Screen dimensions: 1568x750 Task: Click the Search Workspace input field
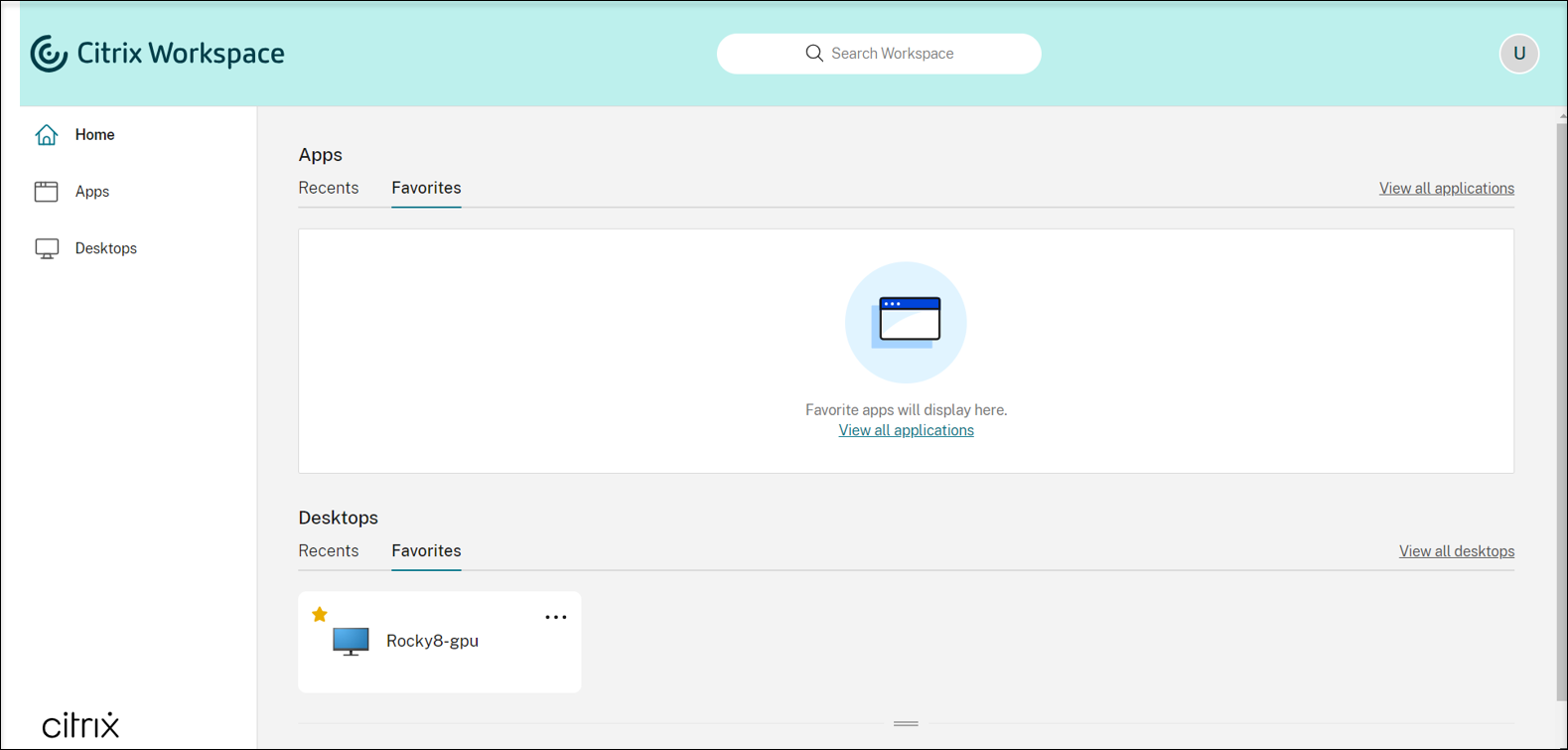[879, 54]
